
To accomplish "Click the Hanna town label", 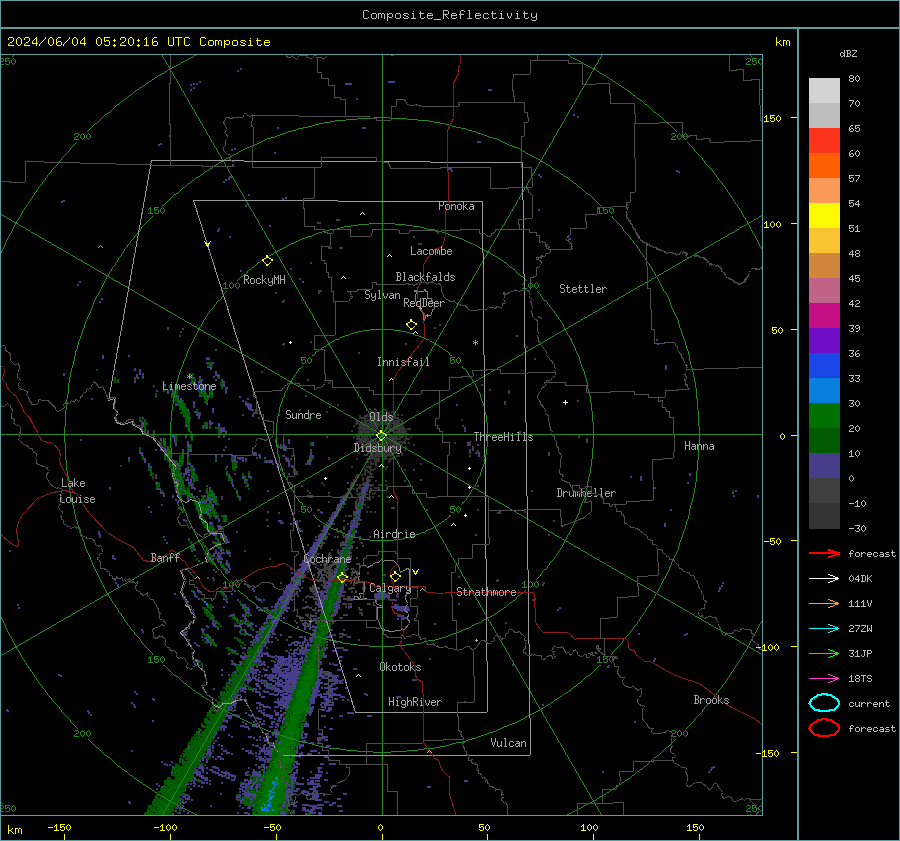I will [699, 446].
